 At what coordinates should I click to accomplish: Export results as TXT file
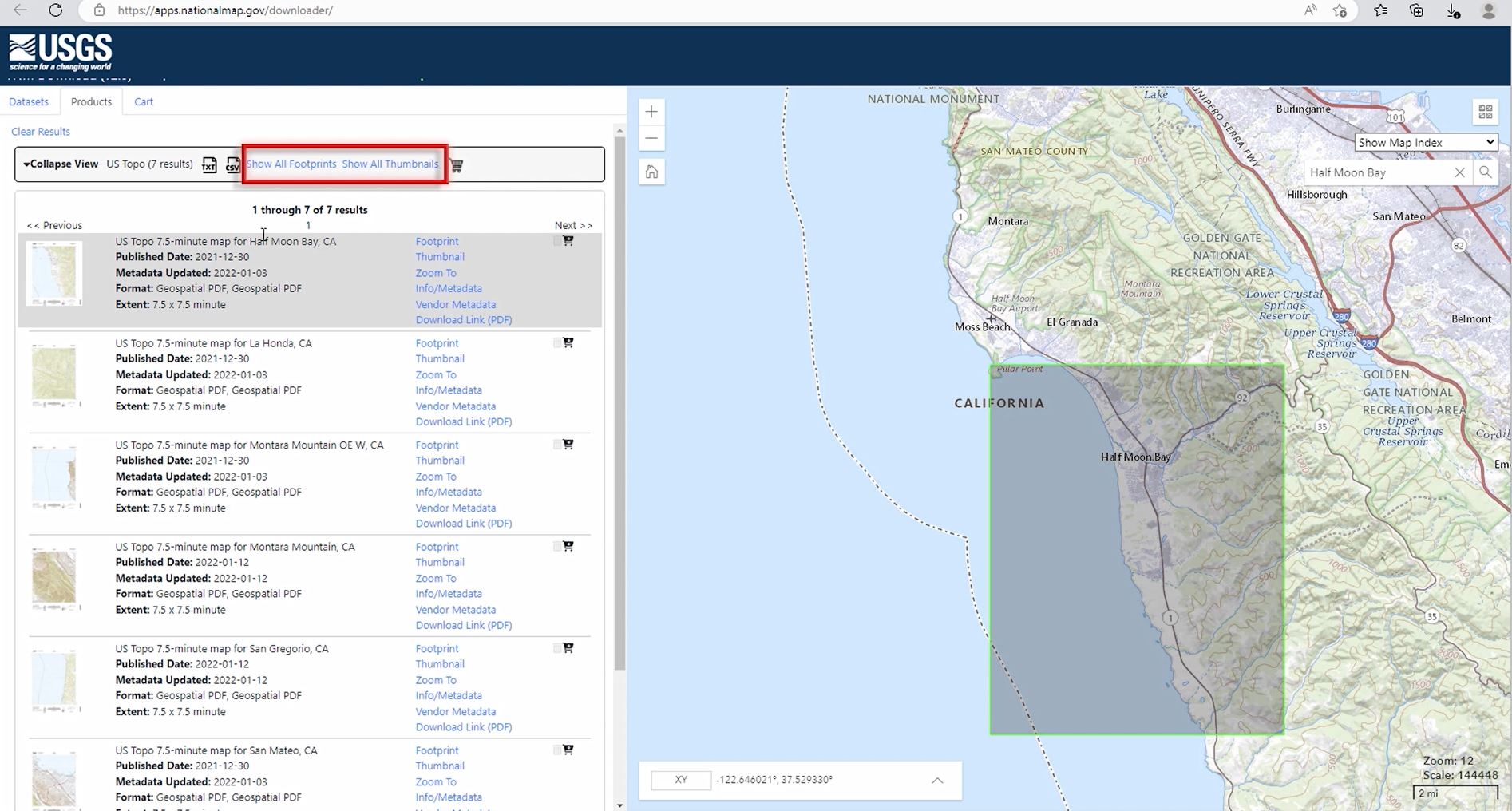tap(209, 165)
